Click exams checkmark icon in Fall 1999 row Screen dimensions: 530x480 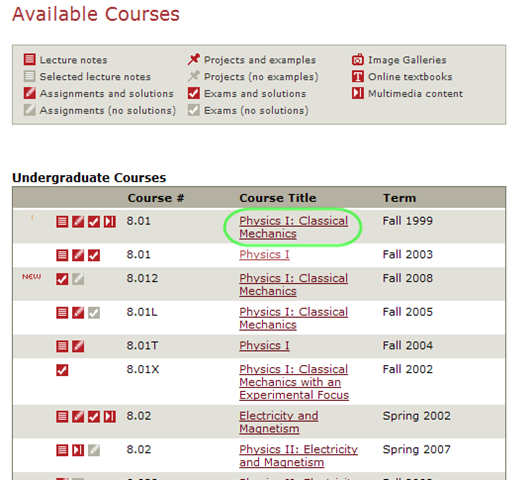[x=94, y=222]
